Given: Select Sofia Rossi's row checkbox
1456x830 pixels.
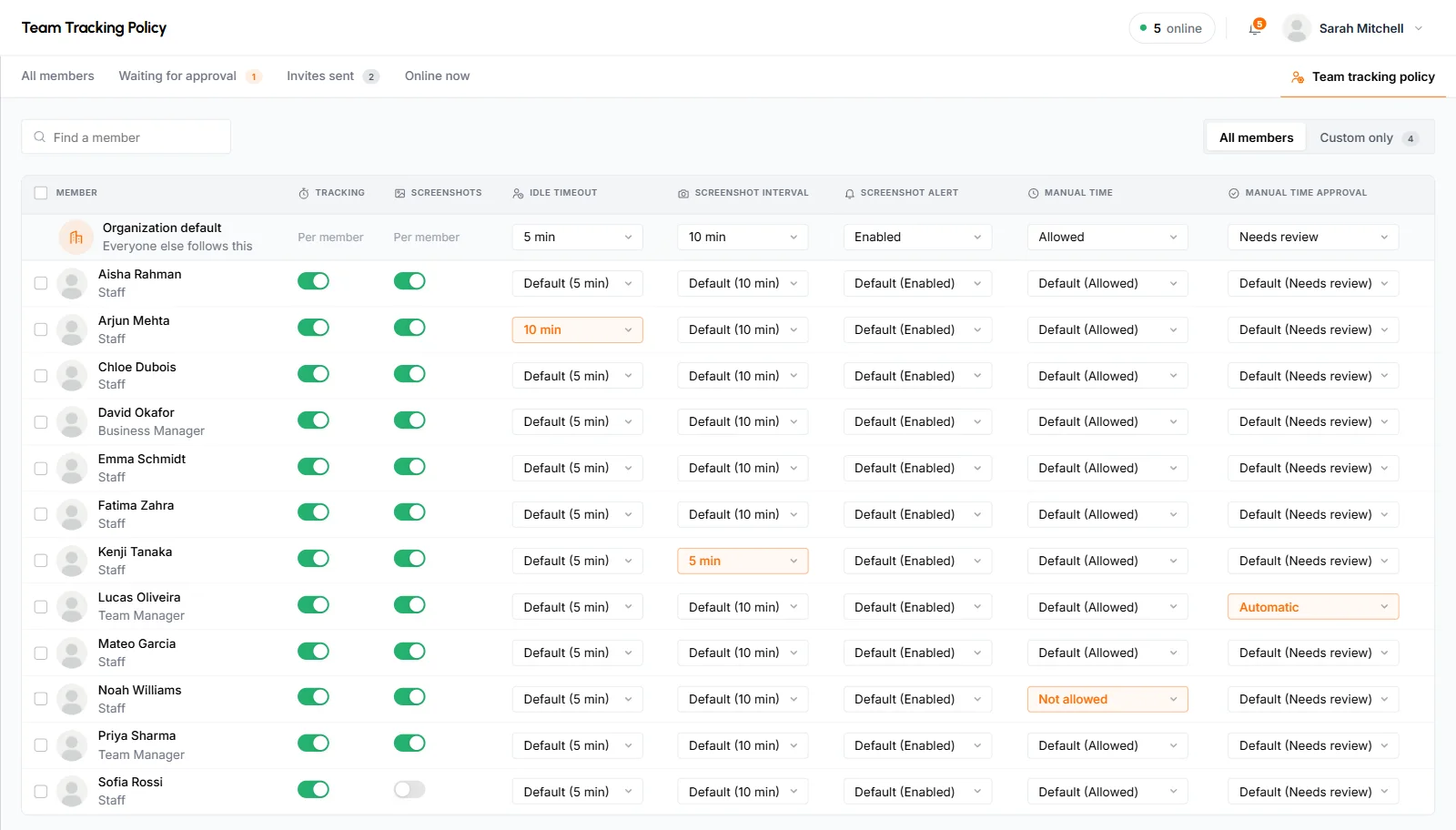Looking at the screenshot, I should [x=41, y=792].
